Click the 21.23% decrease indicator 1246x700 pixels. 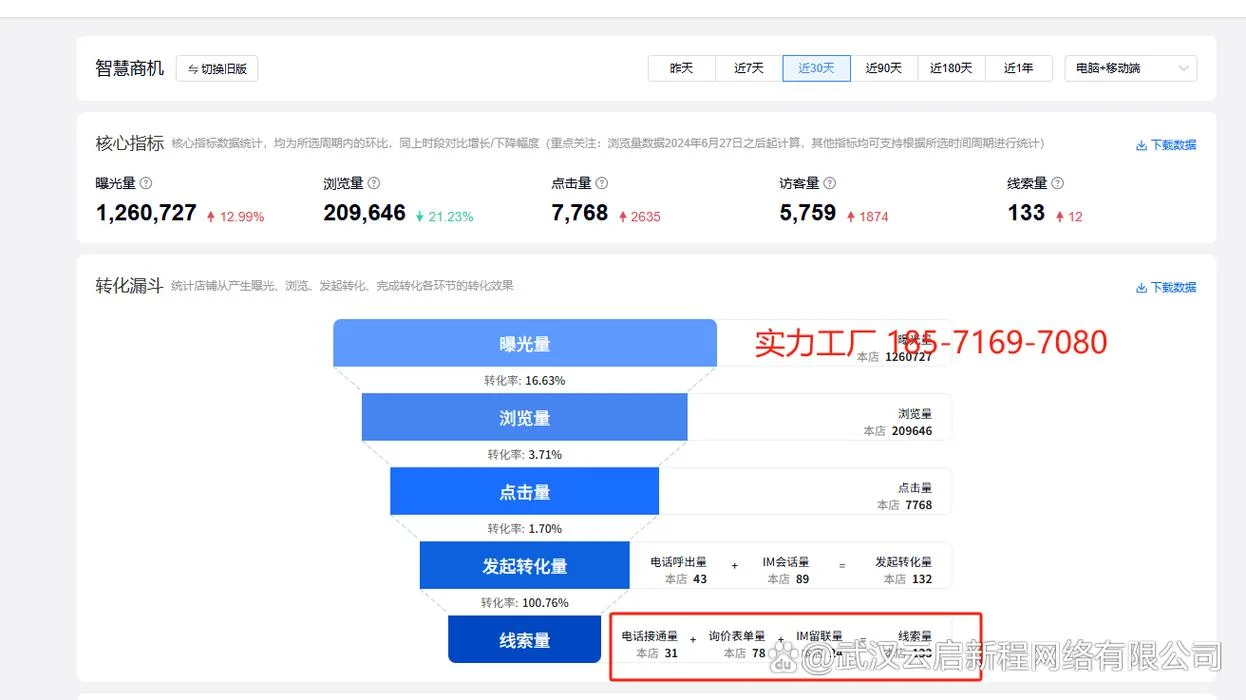click(444, 216)
